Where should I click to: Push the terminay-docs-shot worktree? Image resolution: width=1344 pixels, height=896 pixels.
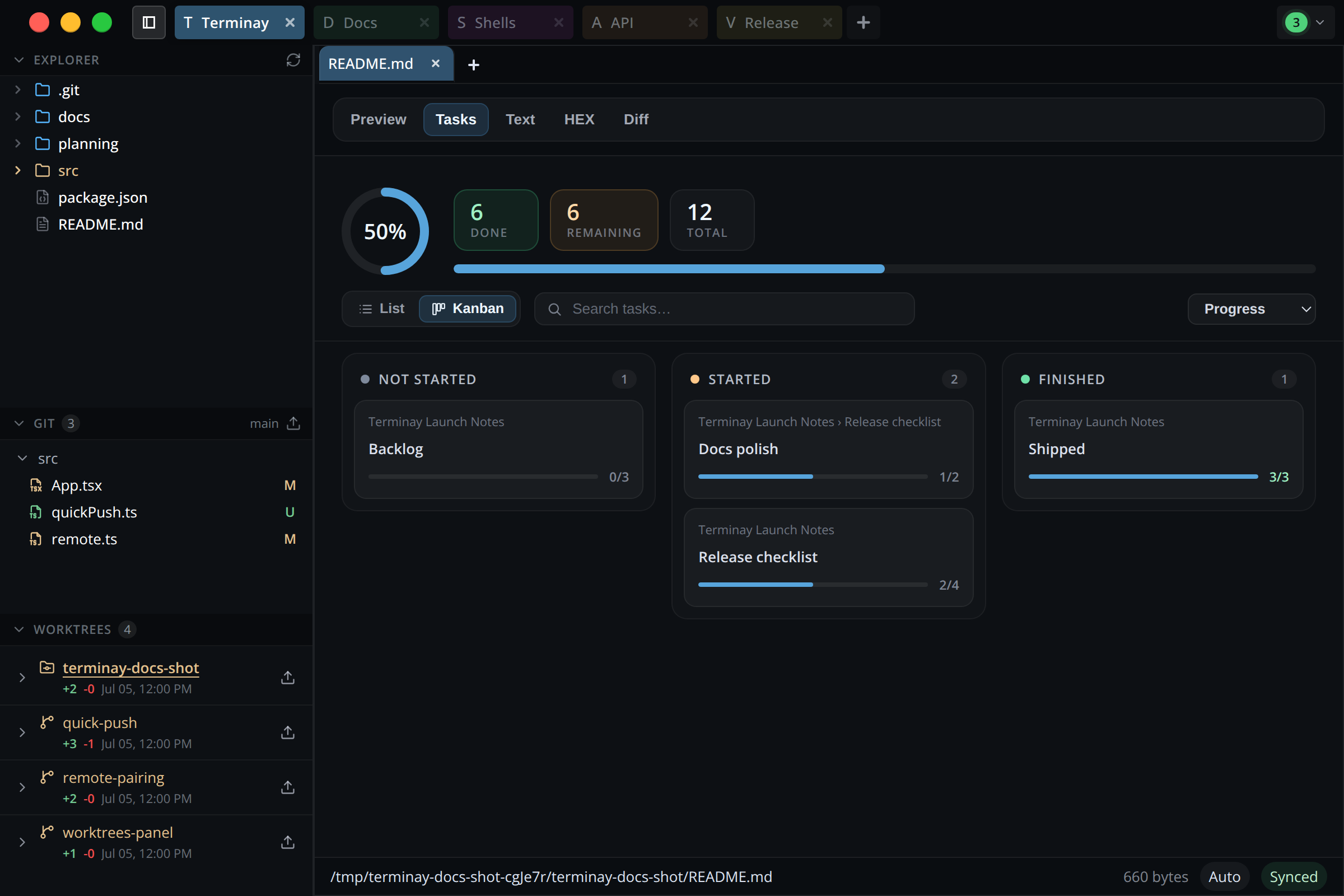(288, 678)
